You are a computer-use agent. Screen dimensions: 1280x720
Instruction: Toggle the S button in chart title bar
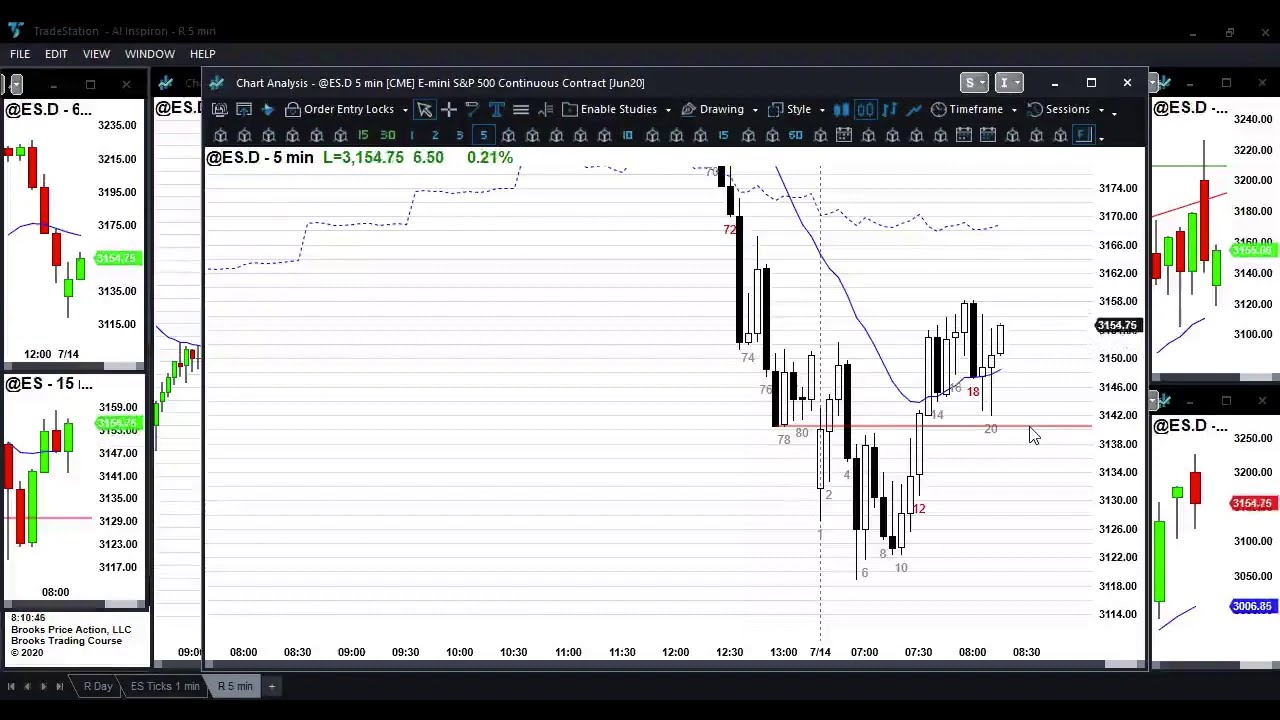(969, 83)
